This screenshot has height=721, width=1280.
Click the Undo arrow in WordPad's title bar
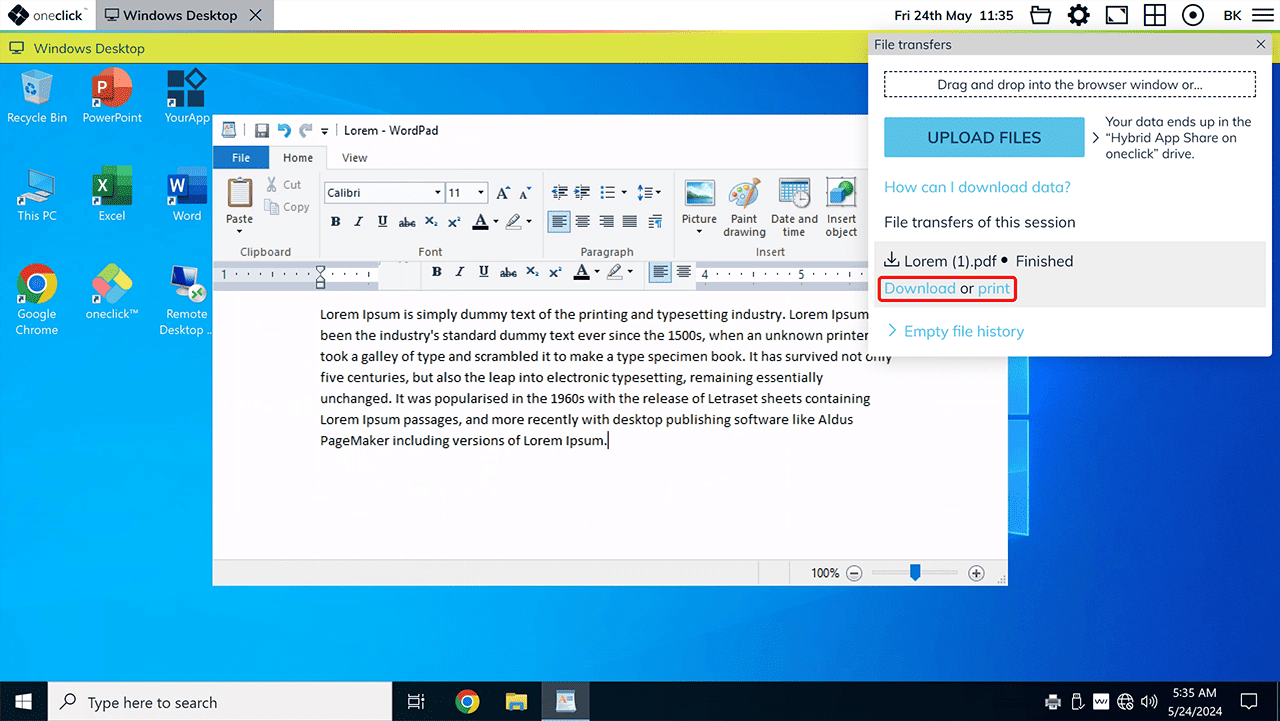coord(284,130)
